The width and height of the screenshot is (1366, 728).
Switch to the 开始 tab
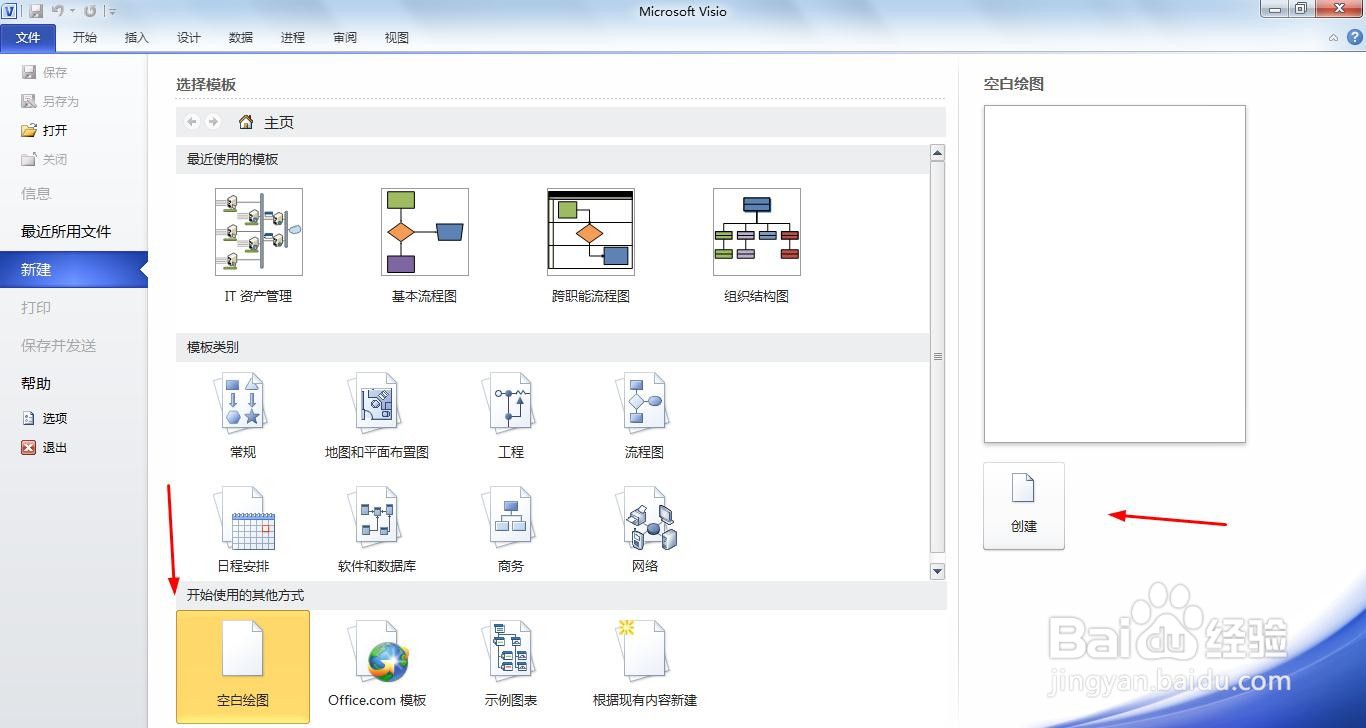point(85,38)
